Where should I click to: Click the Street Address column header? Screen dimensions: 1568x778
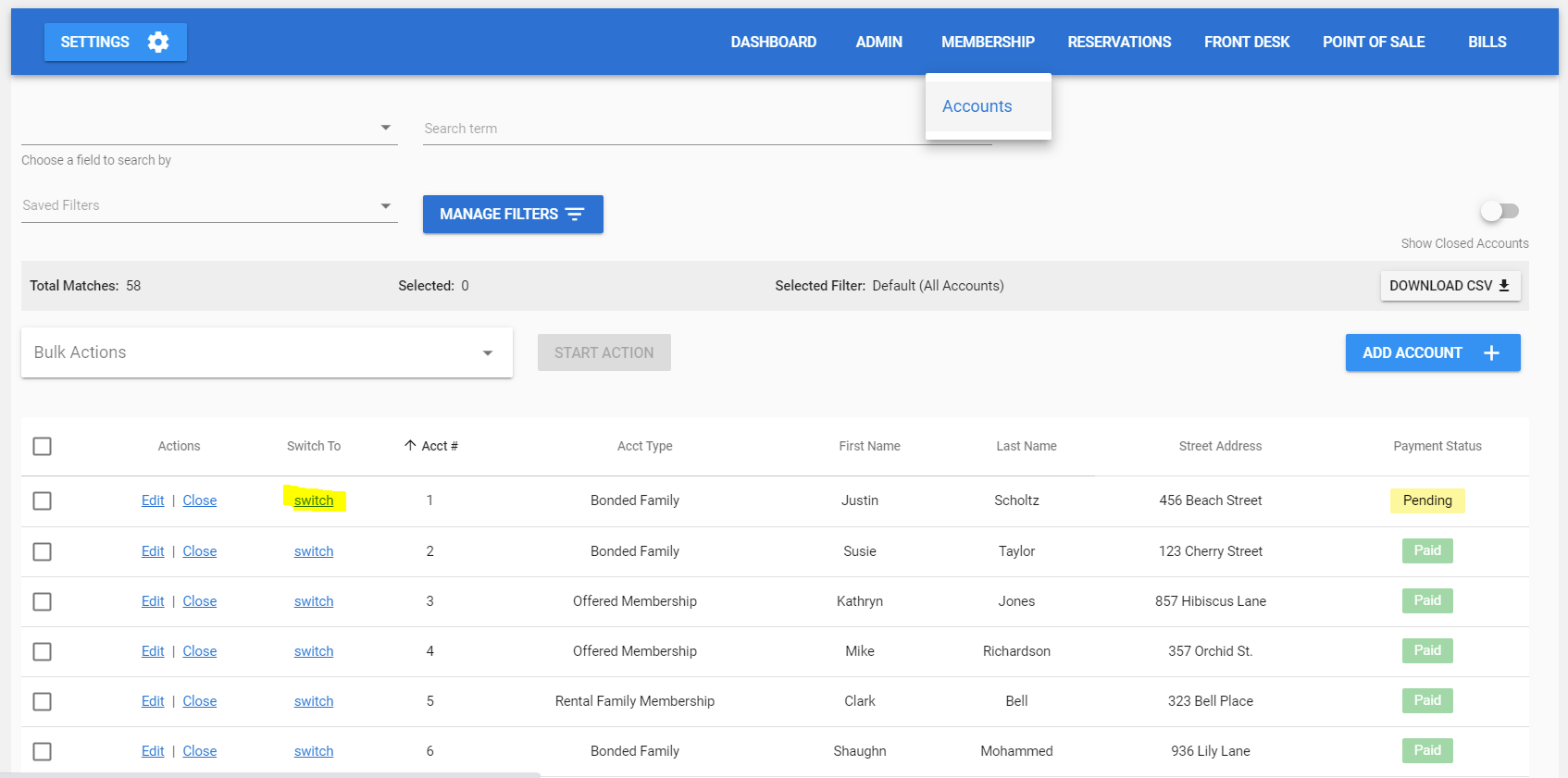pyautogui.click(x=1220, y=446)
